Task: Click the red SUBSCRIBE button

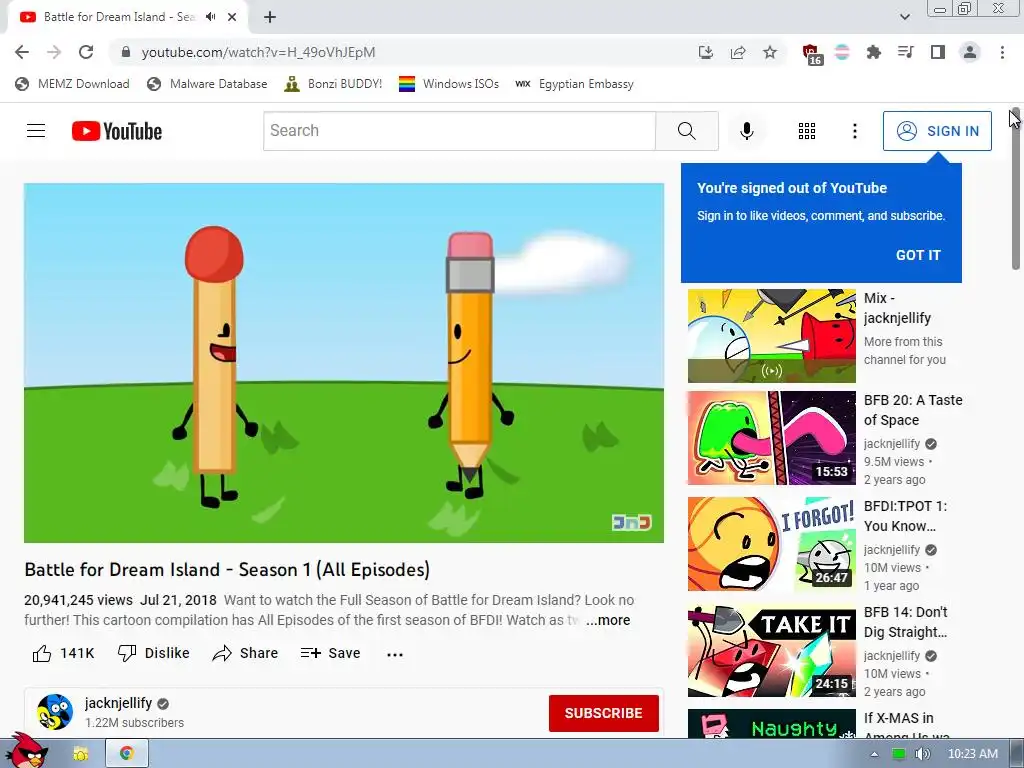Action: point(603,713)
